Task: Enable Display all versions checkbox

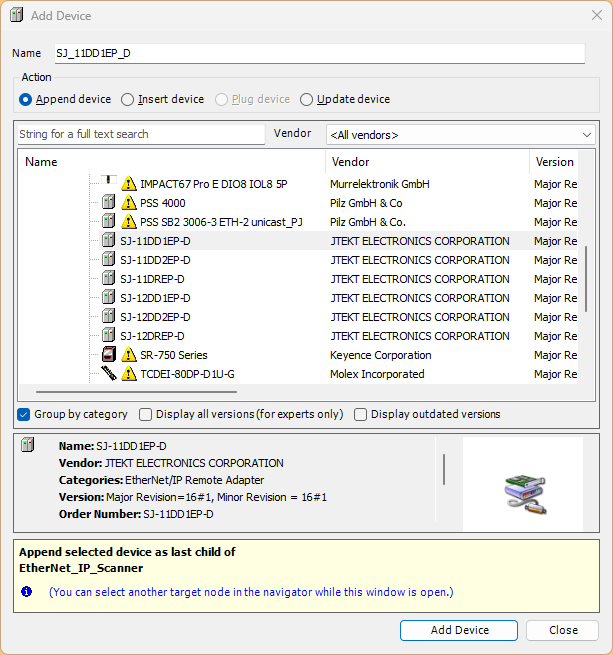Action: tap(145, 414)
